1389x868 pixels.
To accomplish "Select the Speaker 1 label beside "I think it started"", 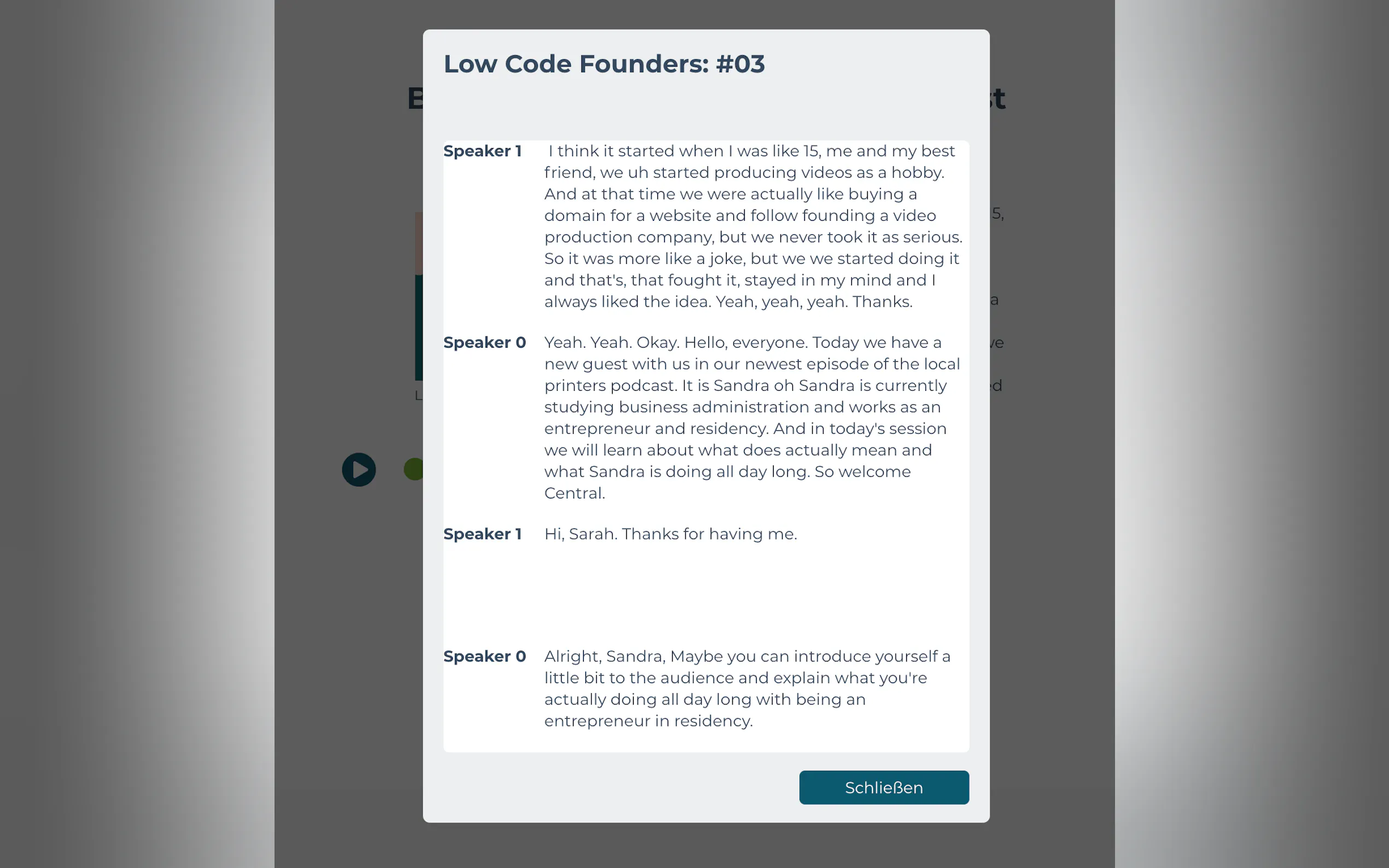I will tap(482, 151).
